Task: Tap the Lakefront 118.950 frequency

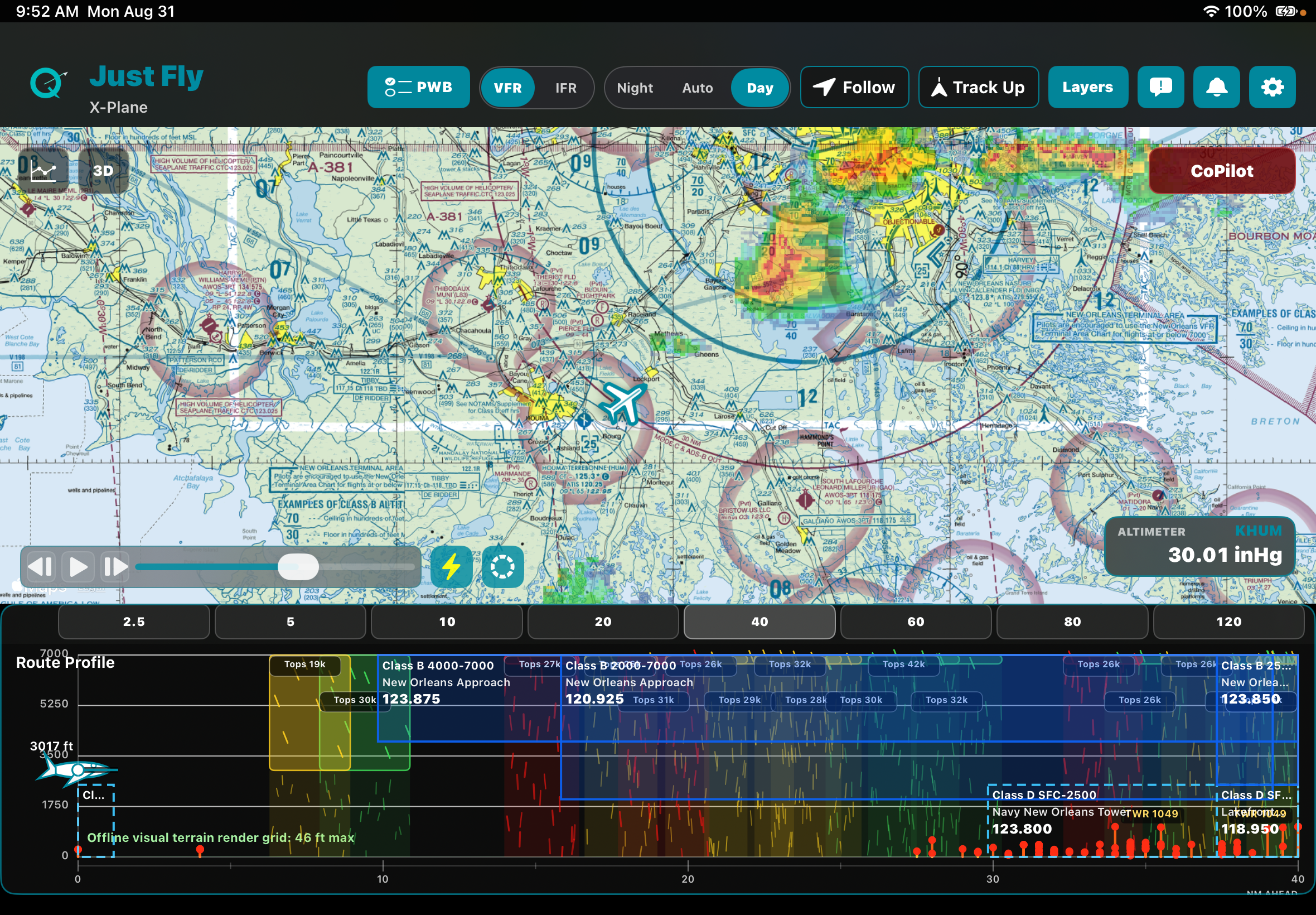Action: click(1250, 829)
